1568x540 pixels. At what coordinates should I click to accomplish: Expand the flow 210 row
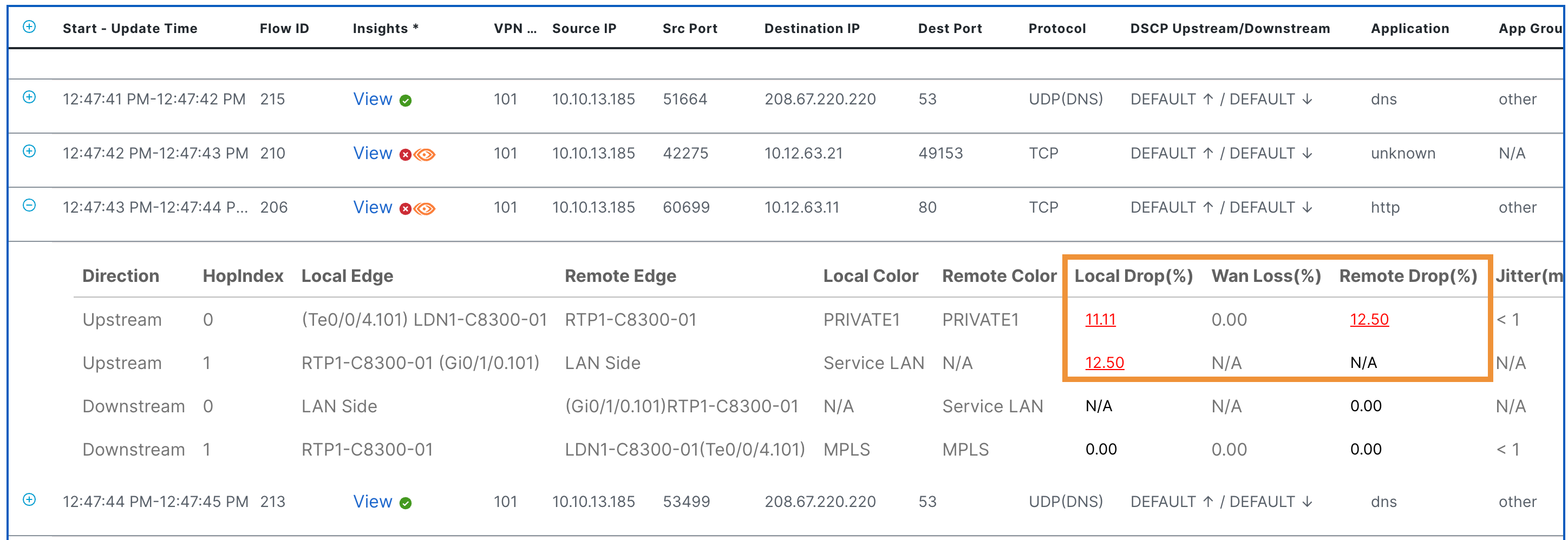[x=29, y=152]
